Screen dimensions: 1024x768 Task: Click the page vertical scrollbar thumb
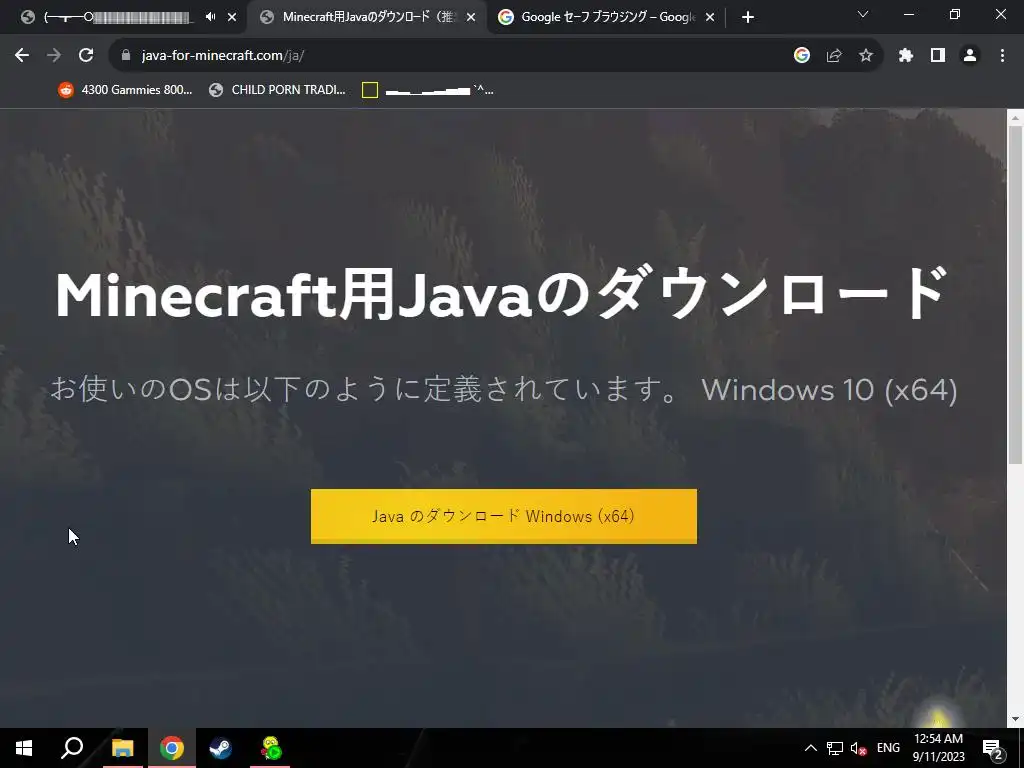pyautogui.click(x=1015, y=294)
